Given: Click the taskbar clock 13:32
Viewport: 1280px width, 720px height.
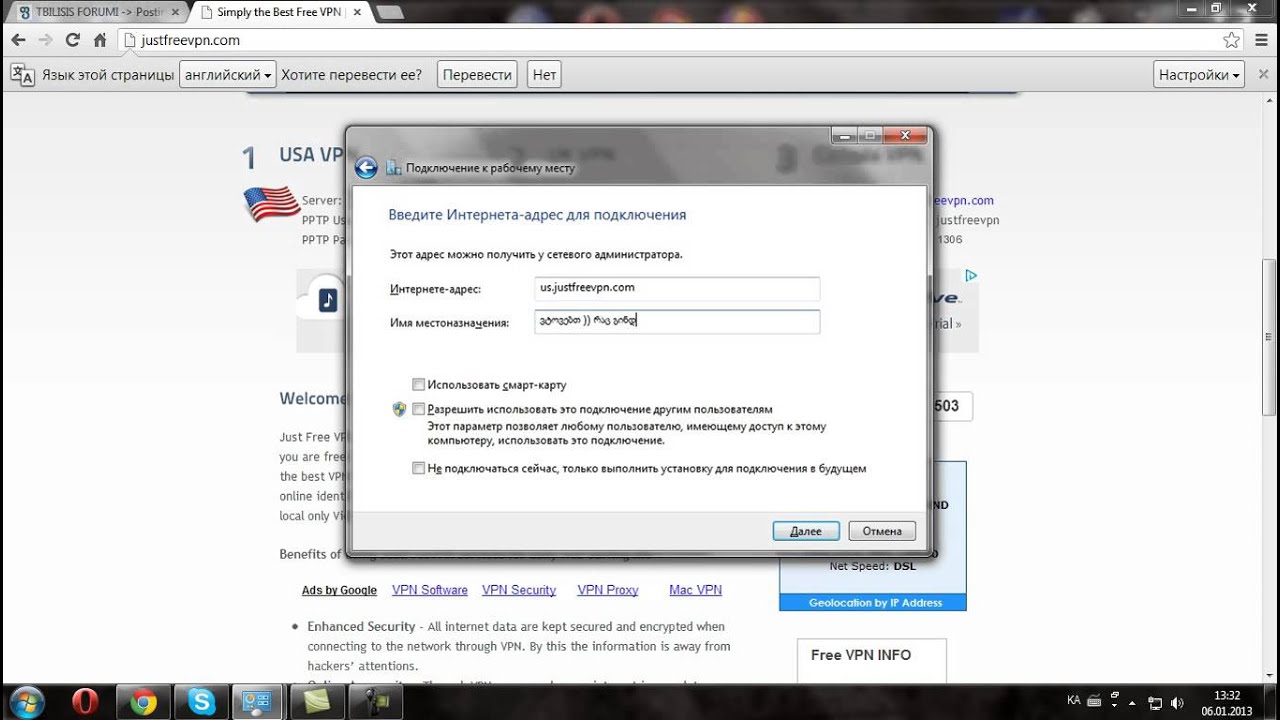Looking at the screenshot, I should [1226, 695].
